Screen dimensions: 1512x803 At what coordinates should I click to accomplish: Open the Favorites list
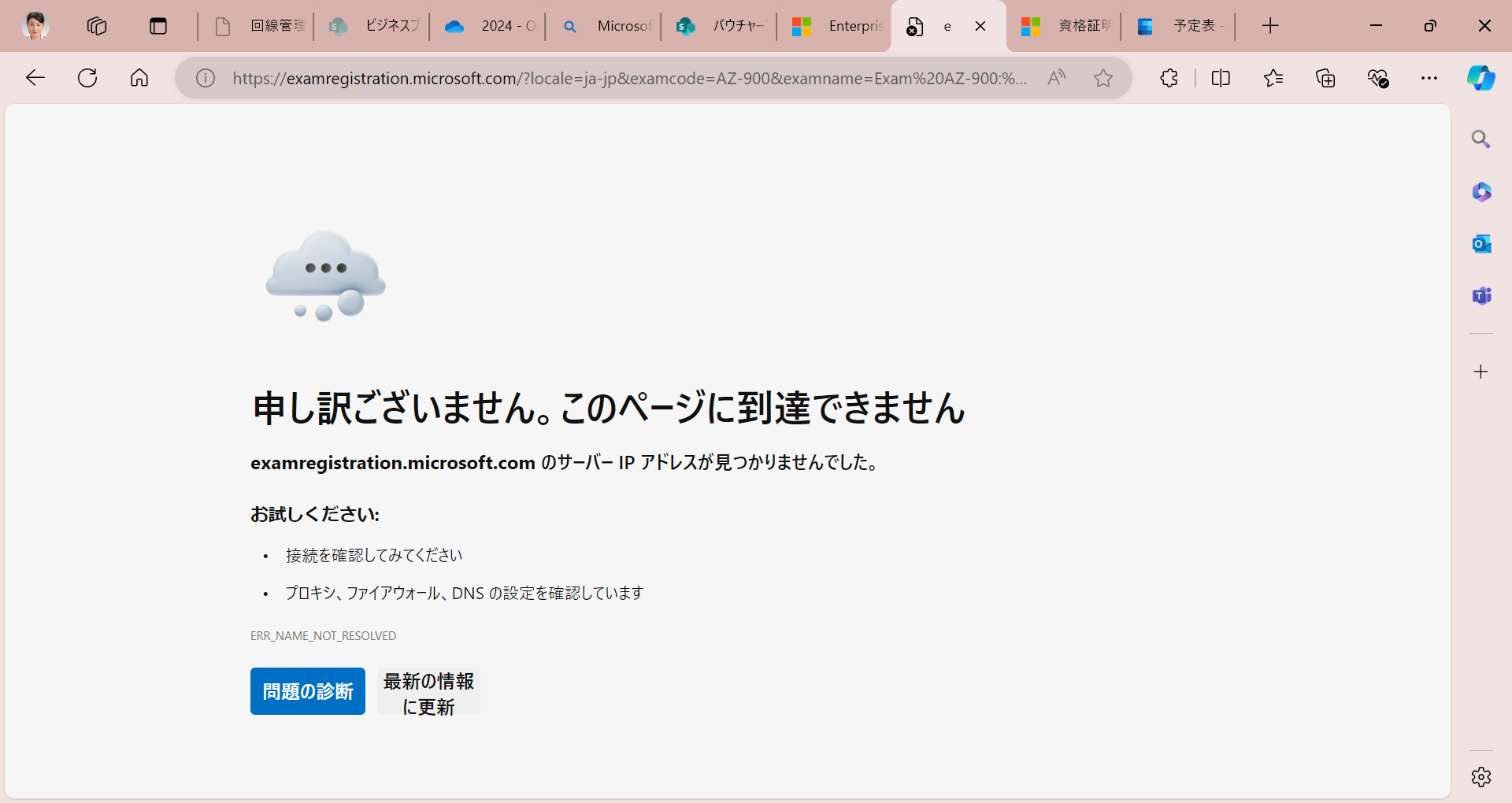(x=1273, y=78)
